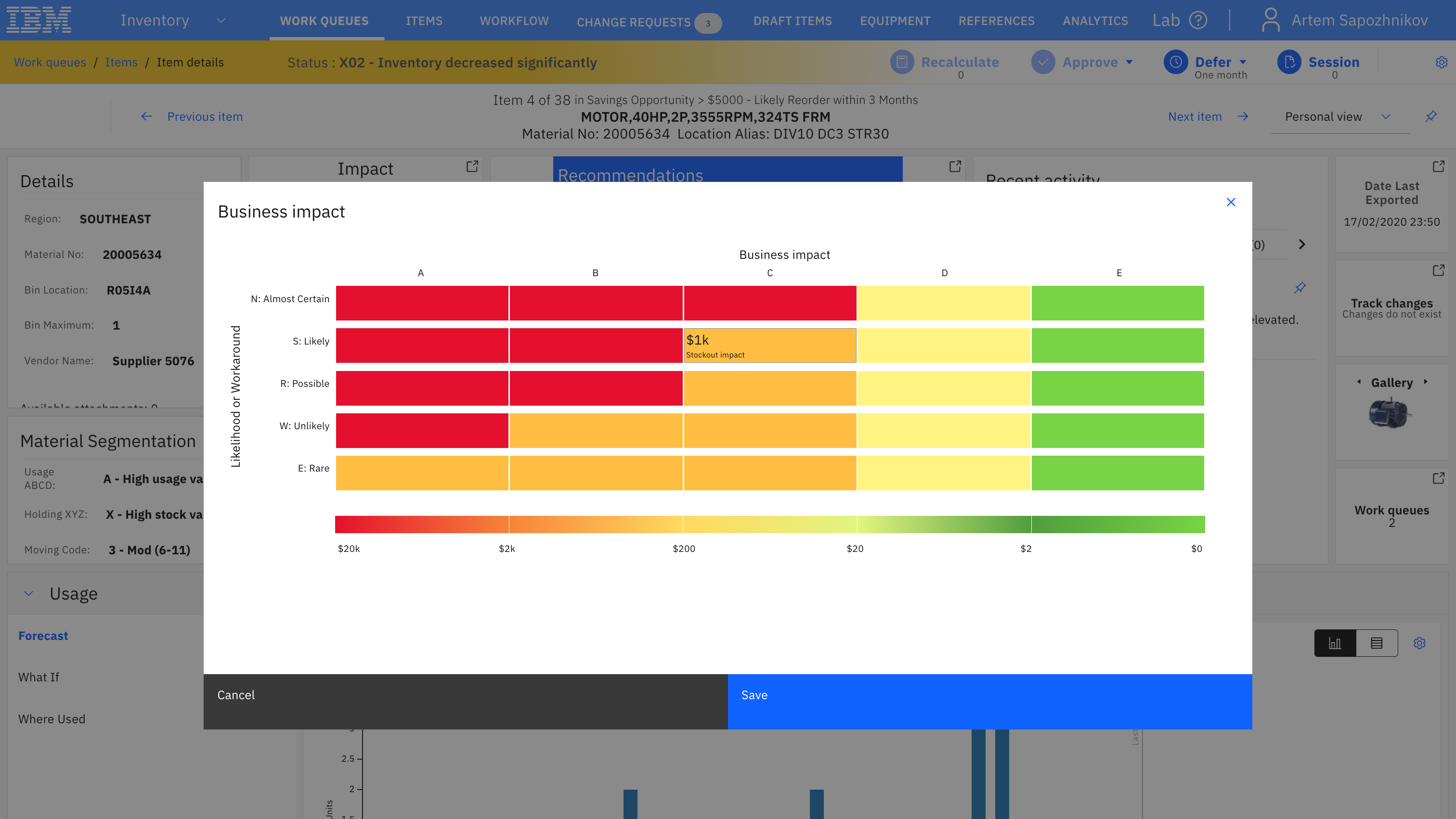Open Usage chart settings gear

[1419, 643]
